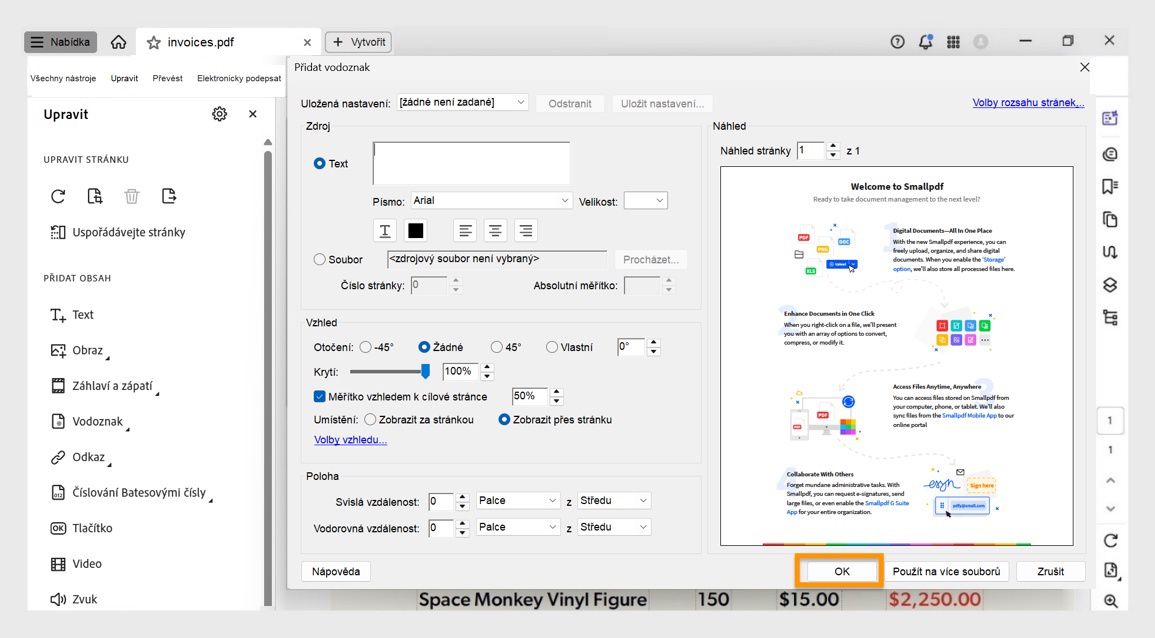The image size is (1155, 638).
Task: Open the zoom magnifier sidebar icon
Action: (x=1111, y=601)
